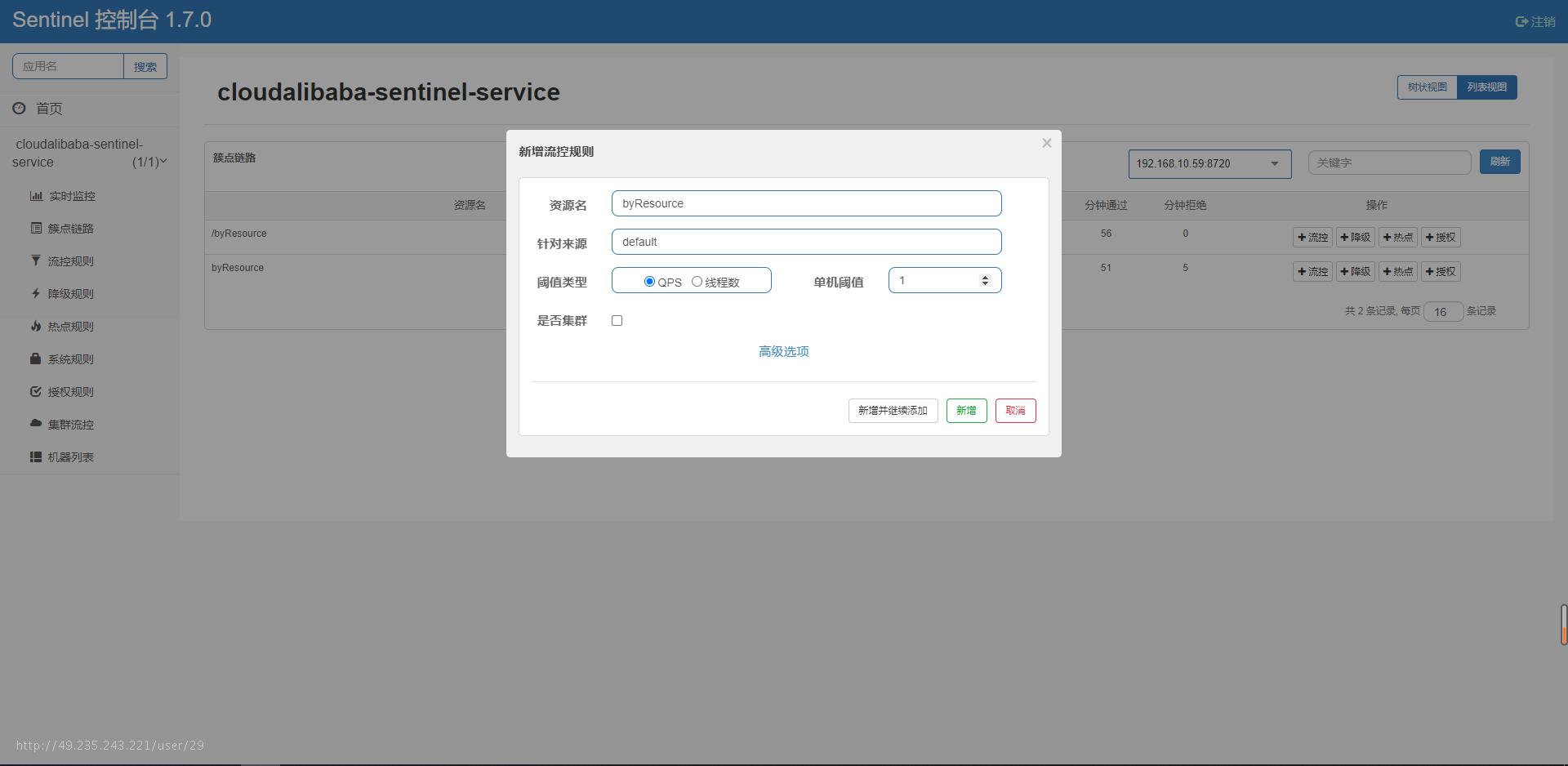Click Sentinel 控制台 1.7.0 title
Viewport: 1568px width, 766px height.
point(112,20)
